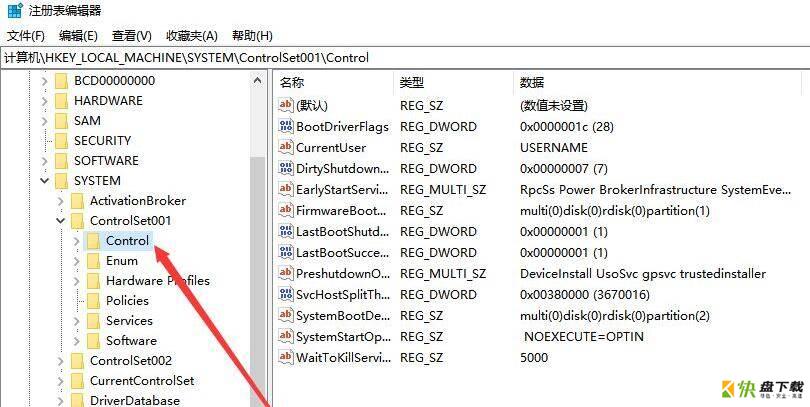Select the SAM folder icon
The height and width of the screenshot is (407, 810).
(x=61, y=121)
